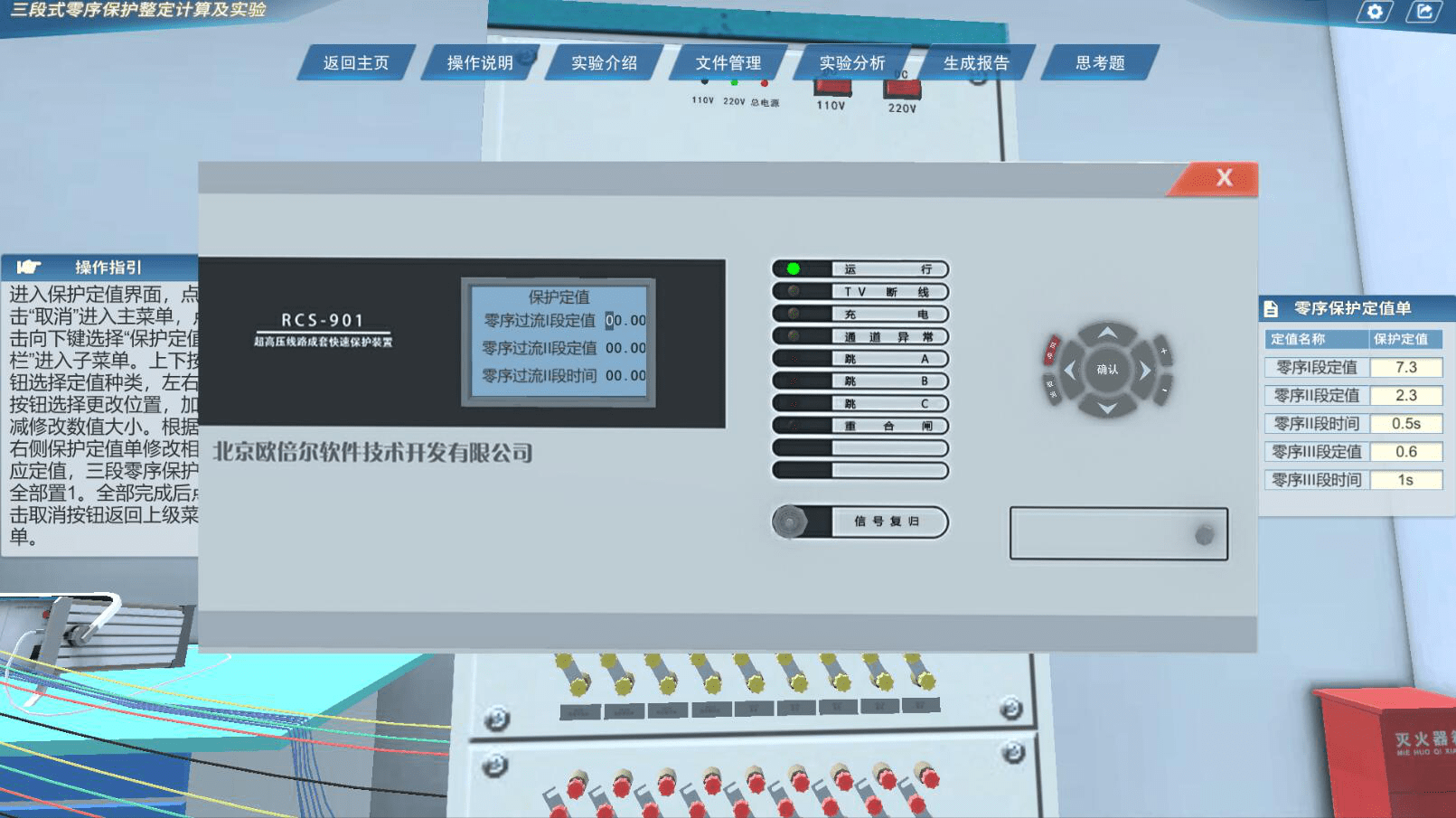
Task: Open the 思考题 menu item
Action: 1100,62
